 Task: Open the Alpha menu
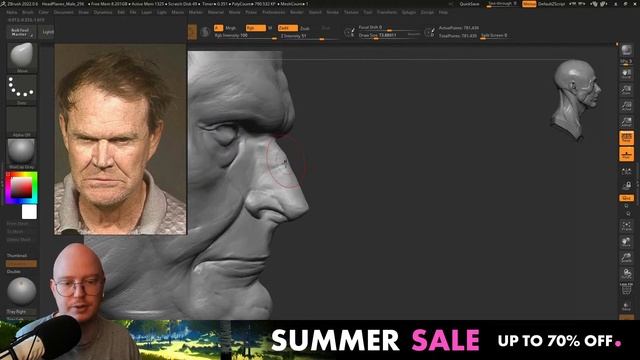point(11,12)
